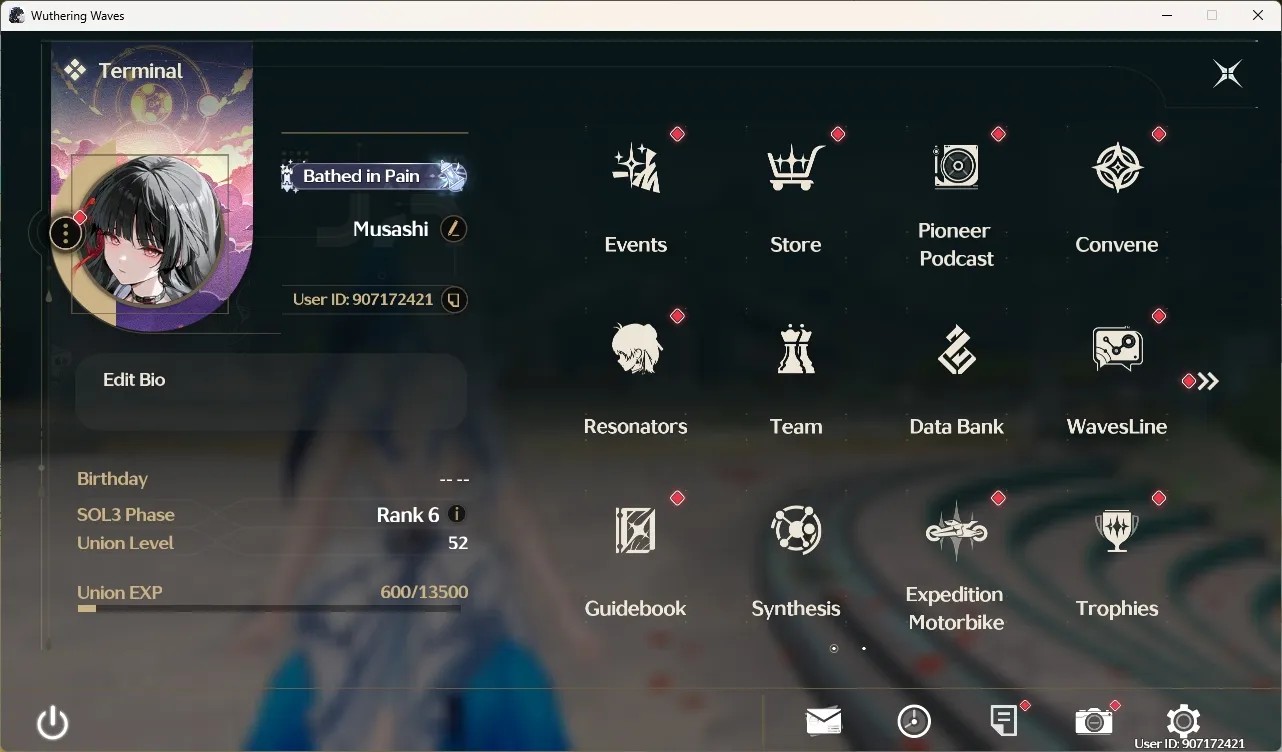Click the Bathed in Pain title badge
1282x752 pixels.
(374, 176)
